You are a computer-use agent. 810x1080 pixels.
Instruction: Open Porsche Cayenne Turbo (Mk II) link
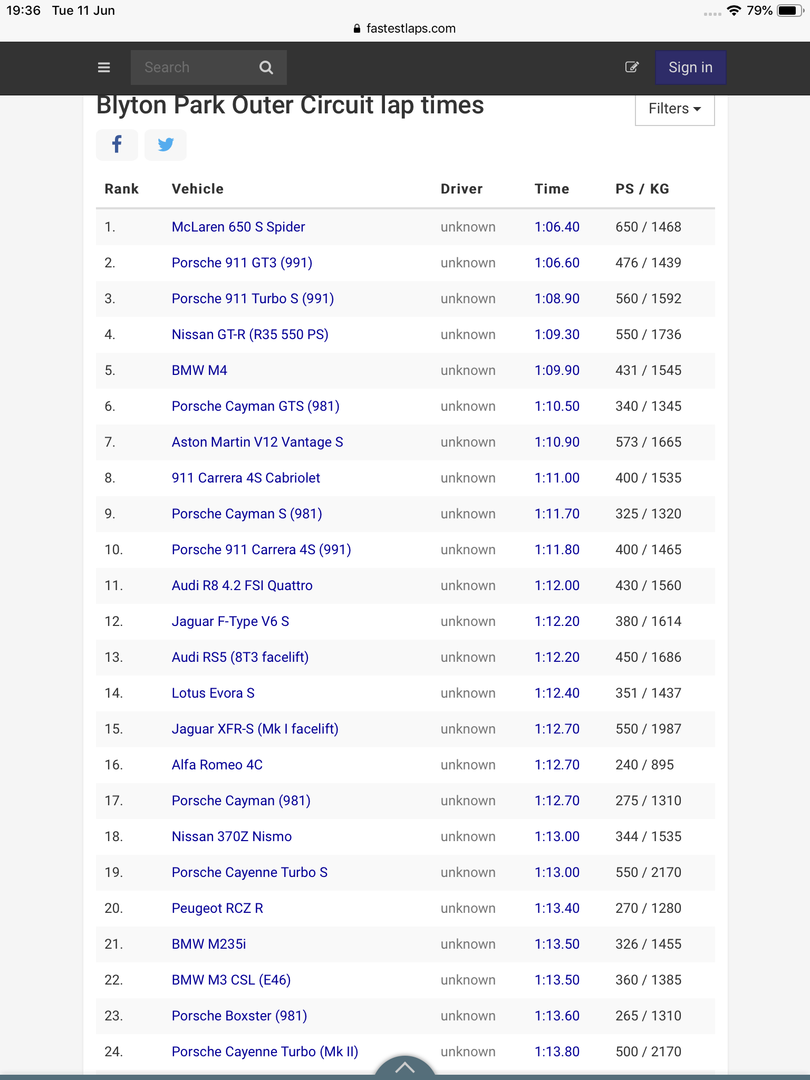pos(264,1051)
